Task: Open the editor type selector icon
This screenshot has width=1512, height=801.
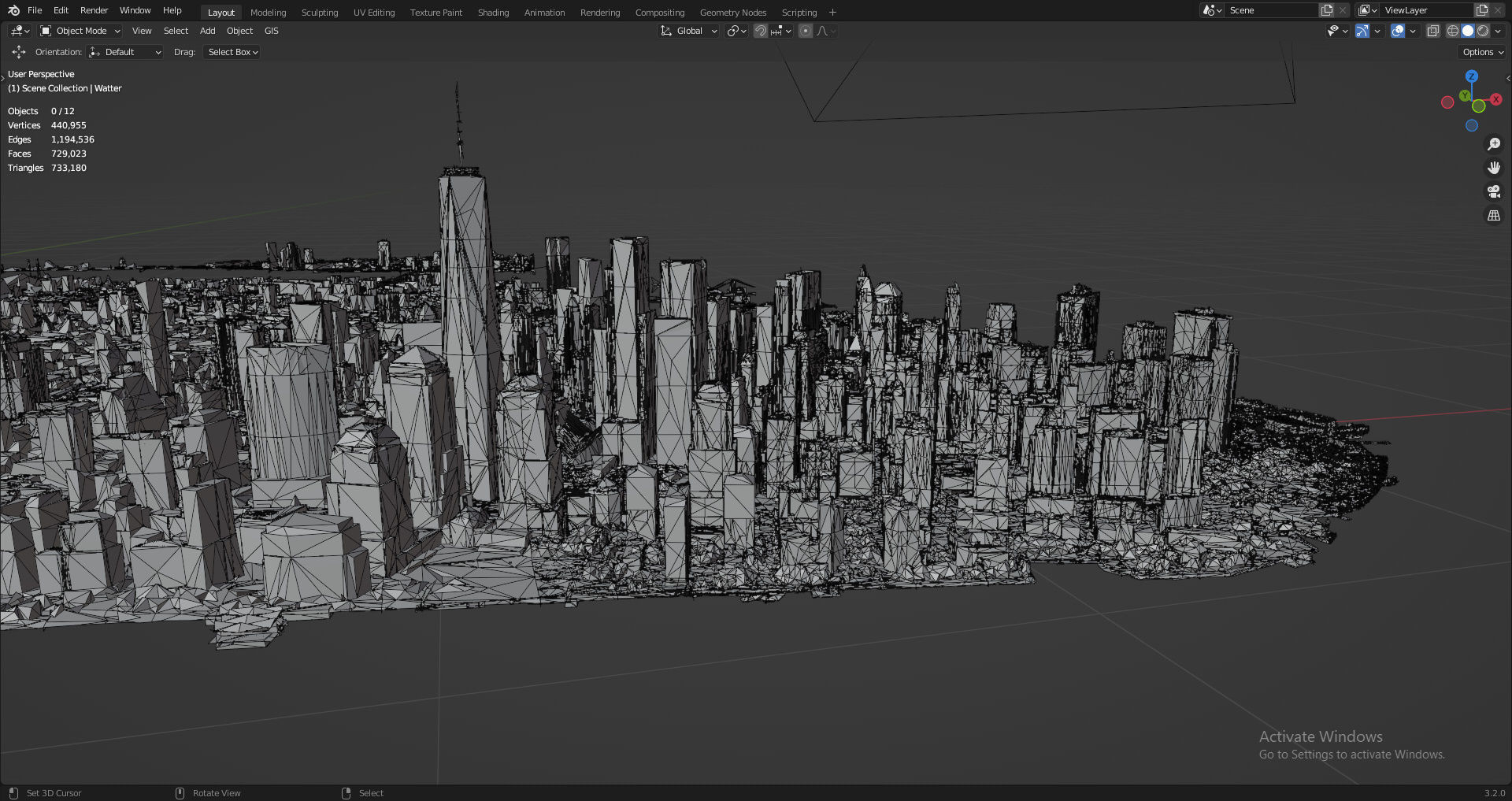Action: tap(20, 31)
